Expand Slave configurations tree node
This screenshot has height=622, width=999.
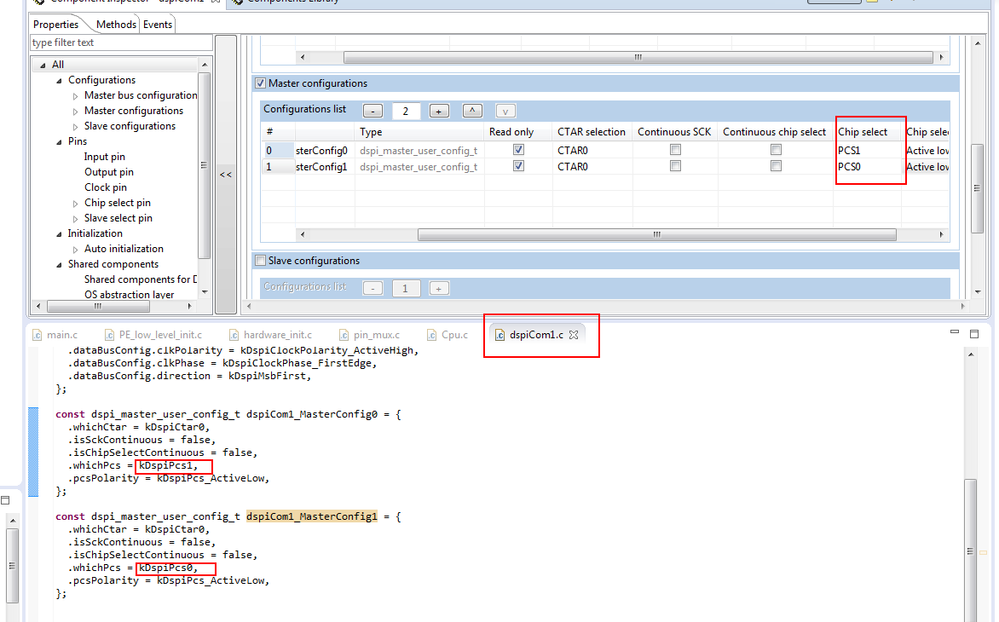click(75, 127)
